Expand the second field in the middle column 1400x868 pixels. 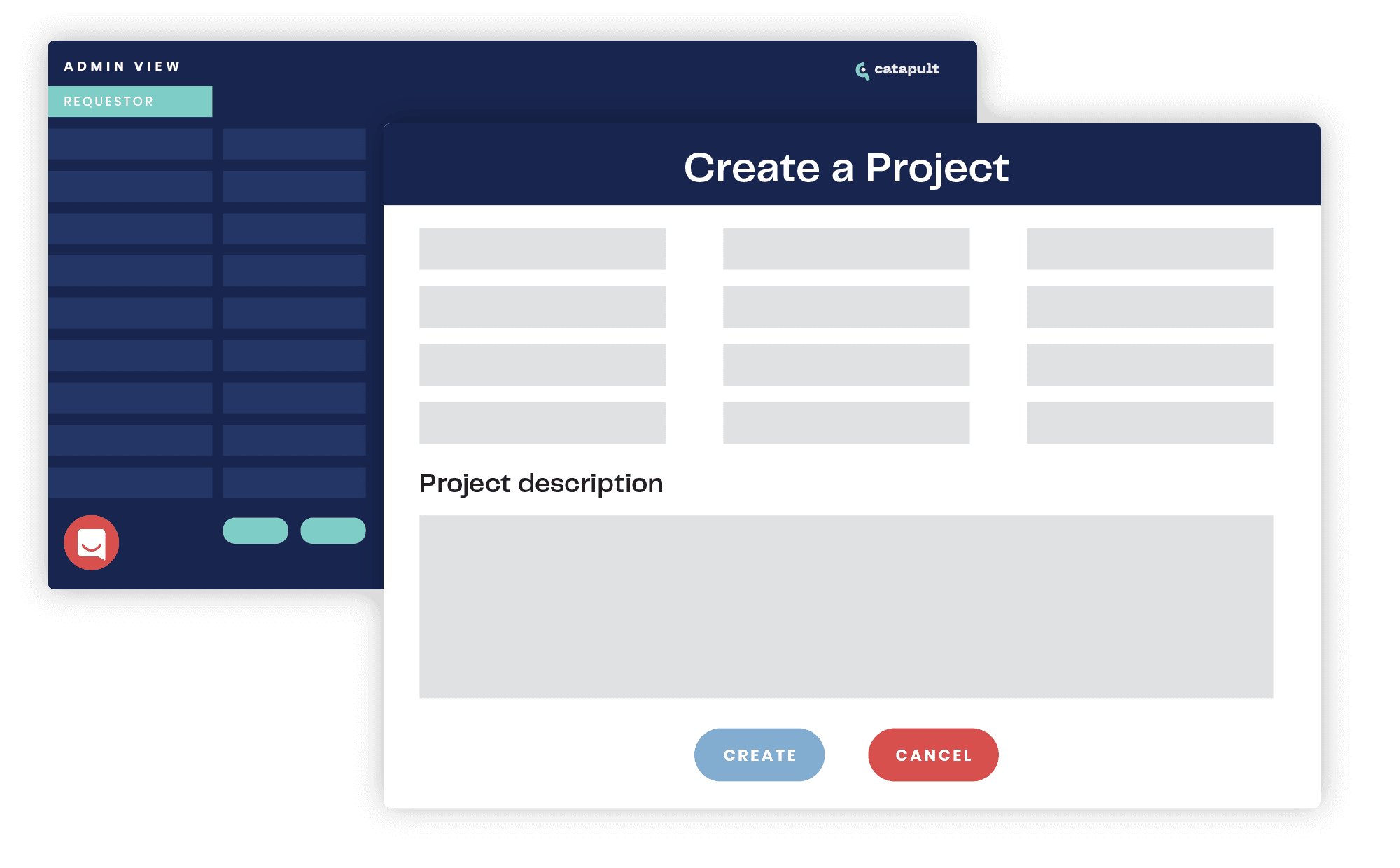[x=846, y=307]
